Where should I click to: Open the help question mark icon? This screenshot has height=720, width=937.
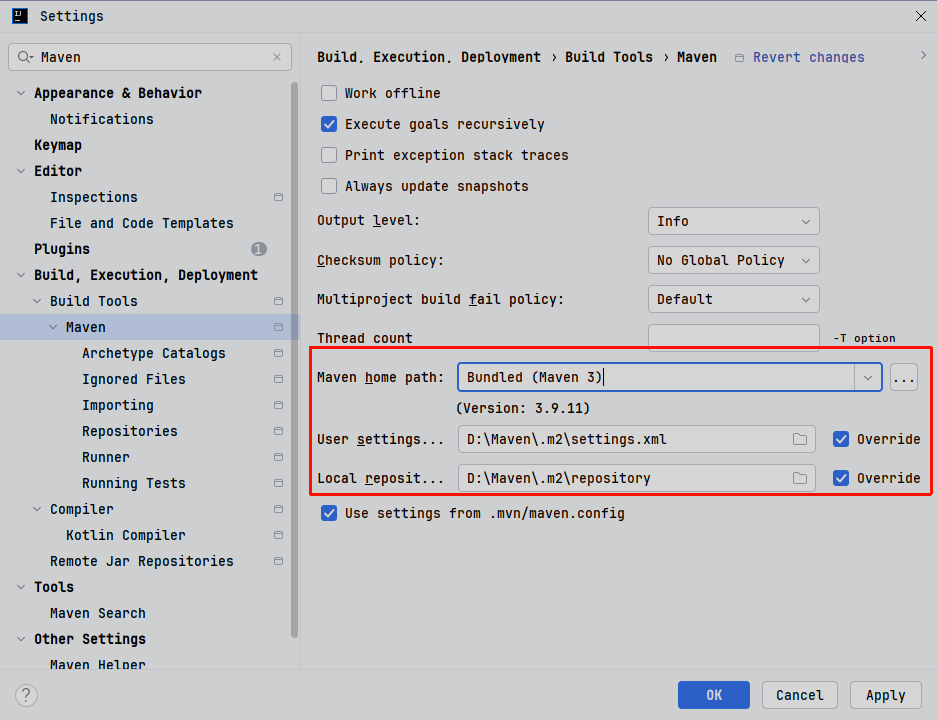(26, 695)
